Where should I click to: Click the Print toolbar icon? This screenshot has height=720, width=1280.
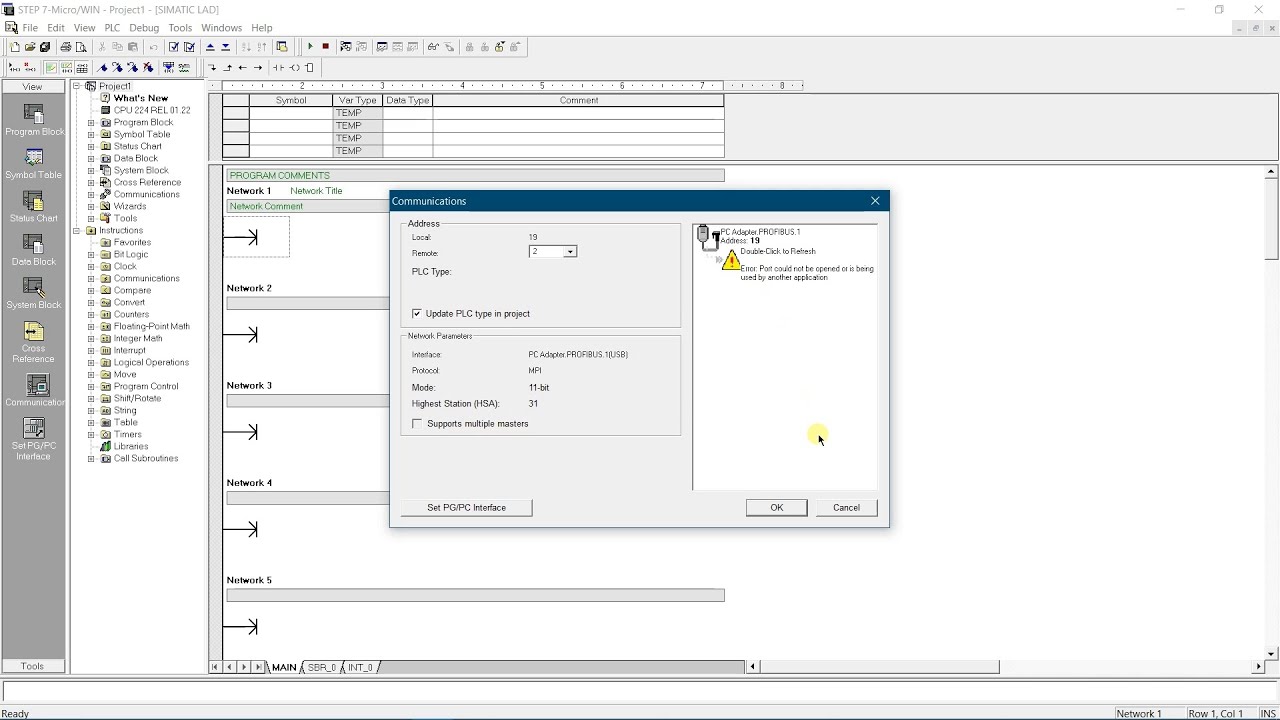click(x=66, y=47)
